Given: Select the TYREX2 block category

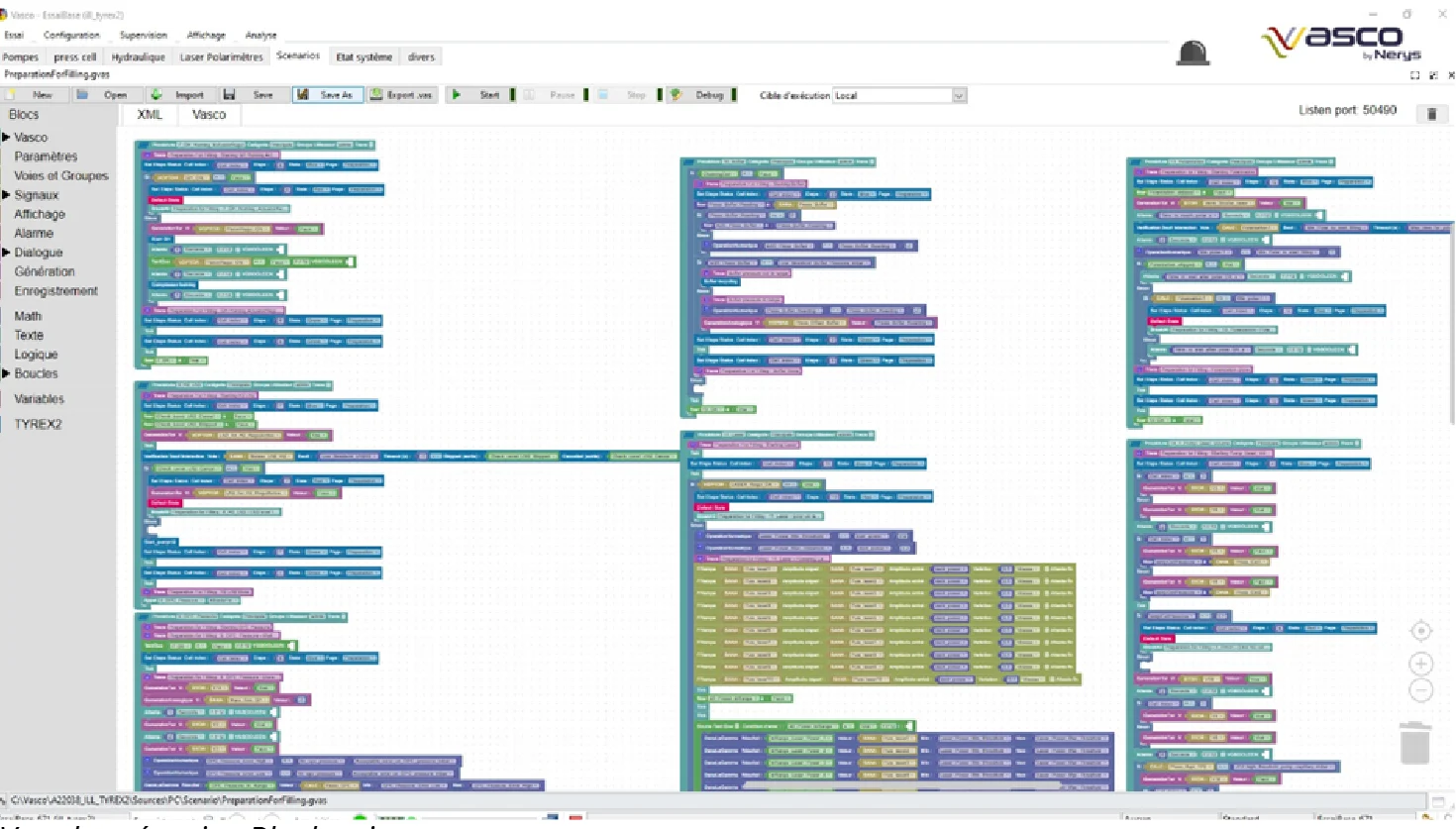Looking at the screenshot, I should click(x=38, y=424).
